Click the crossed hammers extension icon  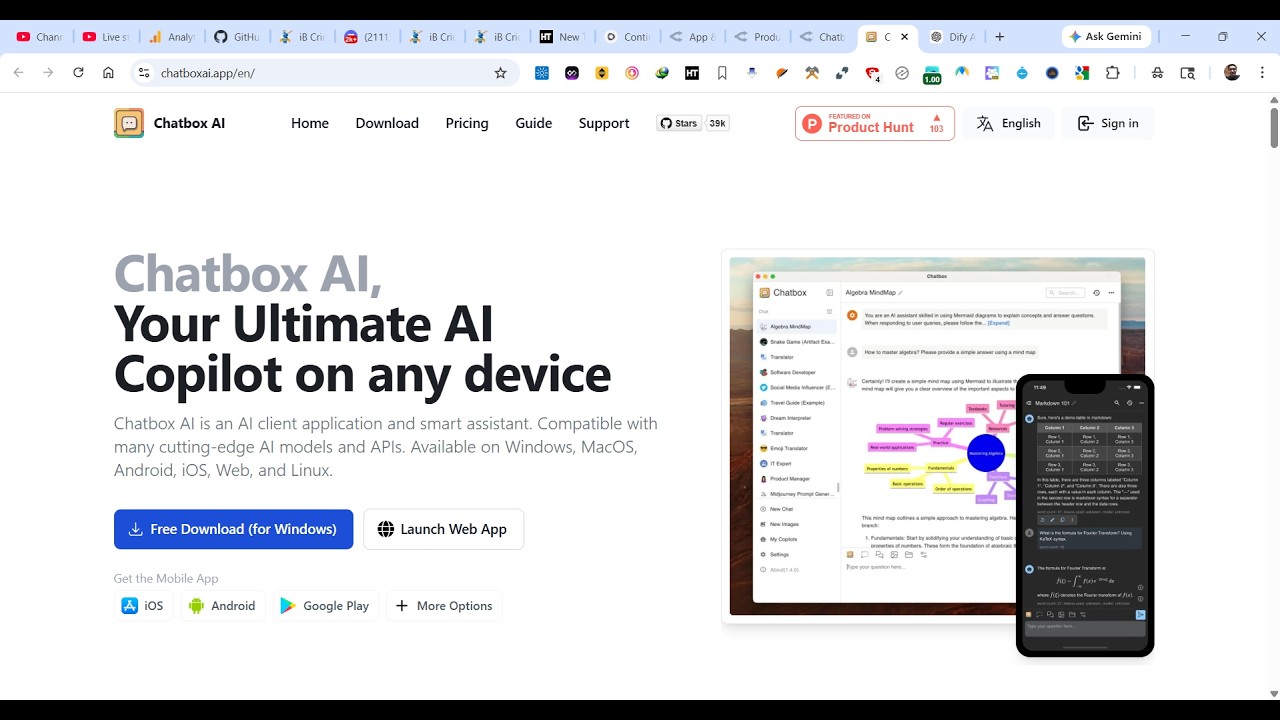click(812, 73)
